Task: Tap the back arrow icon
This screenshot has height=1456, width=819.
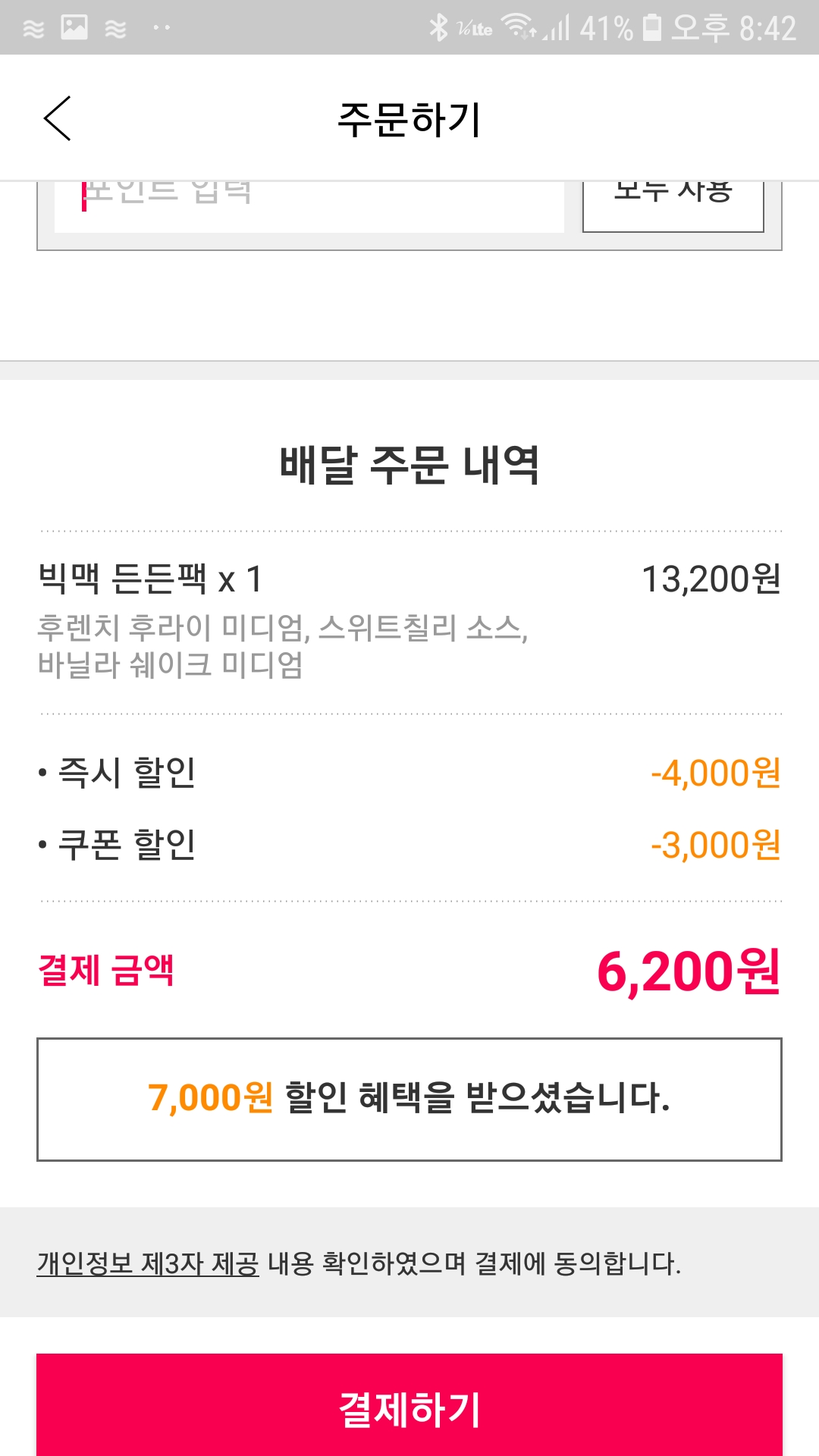Action: tap(58, 118)
